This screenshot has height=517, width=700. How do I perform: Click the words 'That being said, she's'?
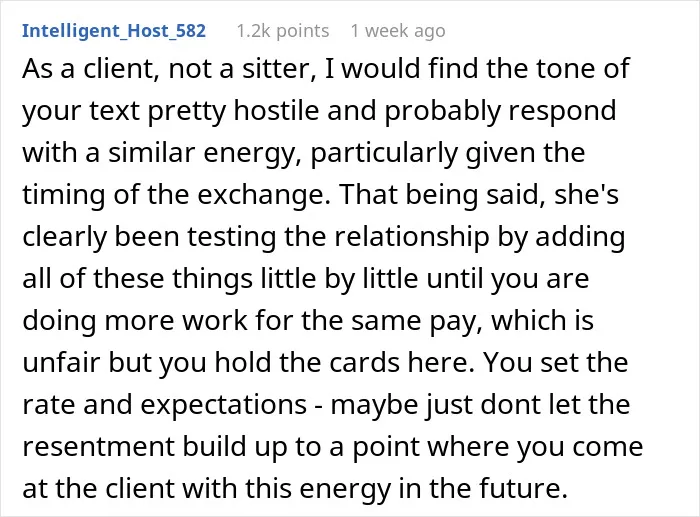479,195
